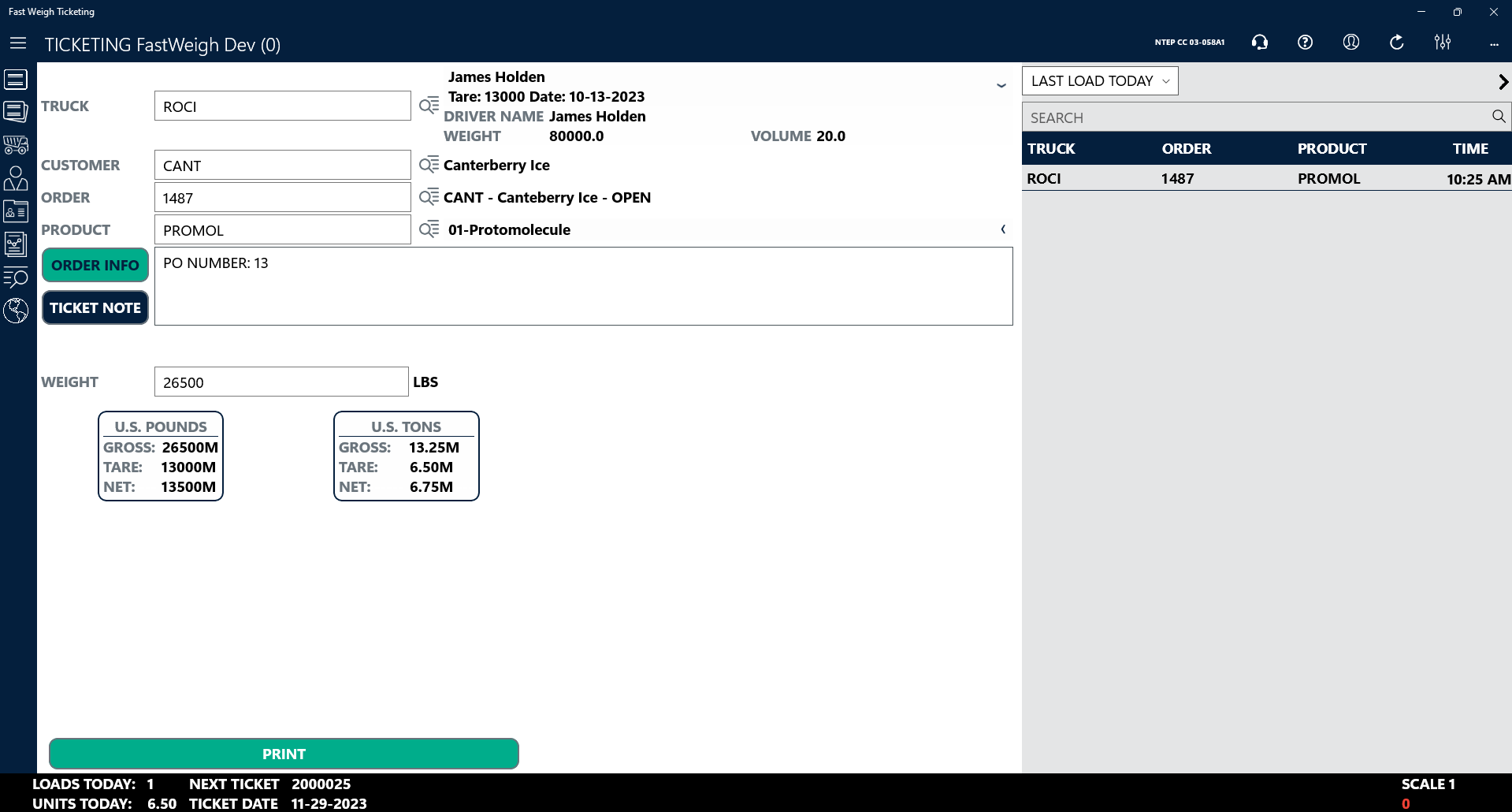
Task: Open help via question mark icon
Action: coord(1305,43)
